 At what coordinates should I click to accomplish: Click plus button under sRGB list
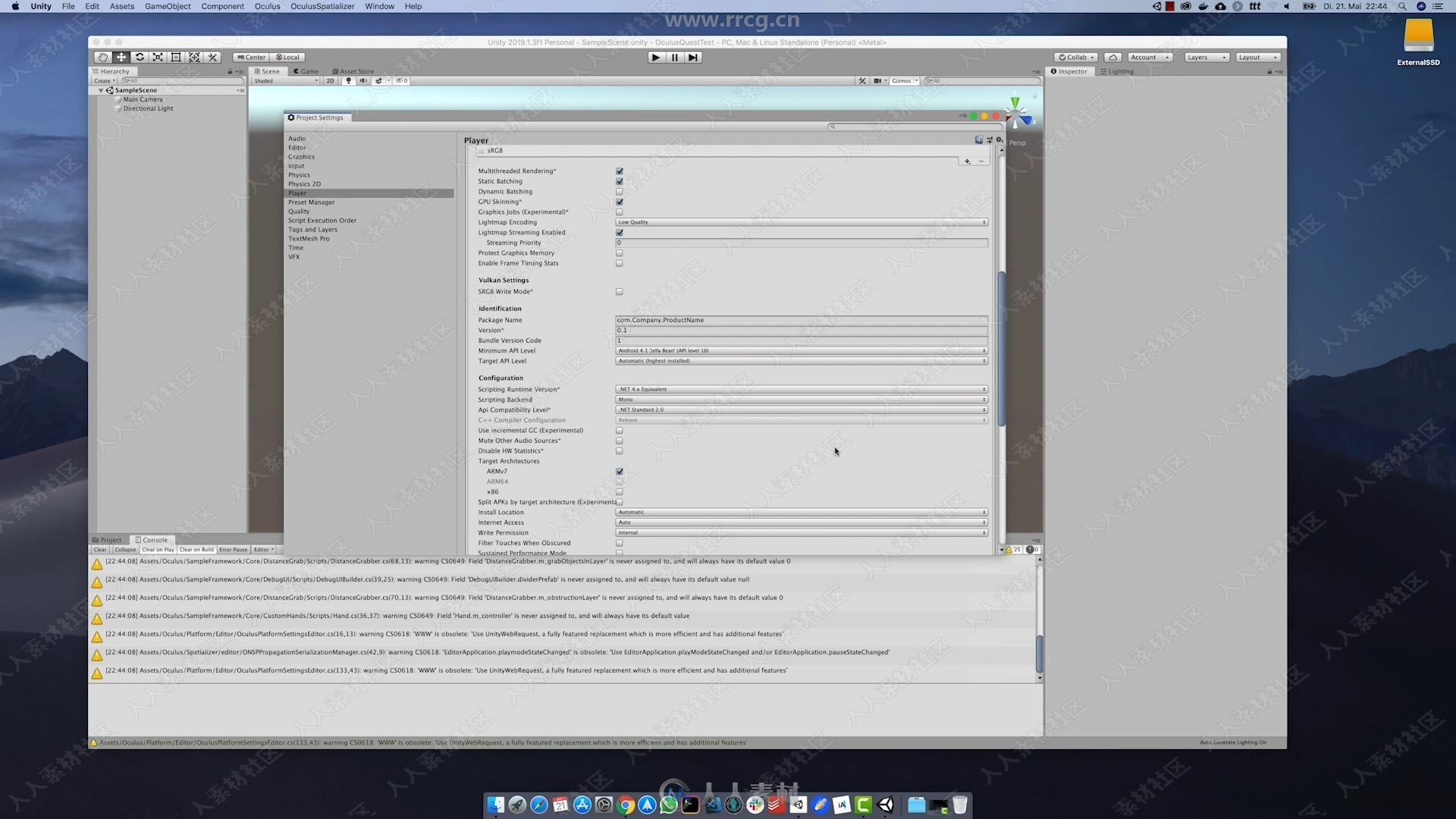click(967, 161)
